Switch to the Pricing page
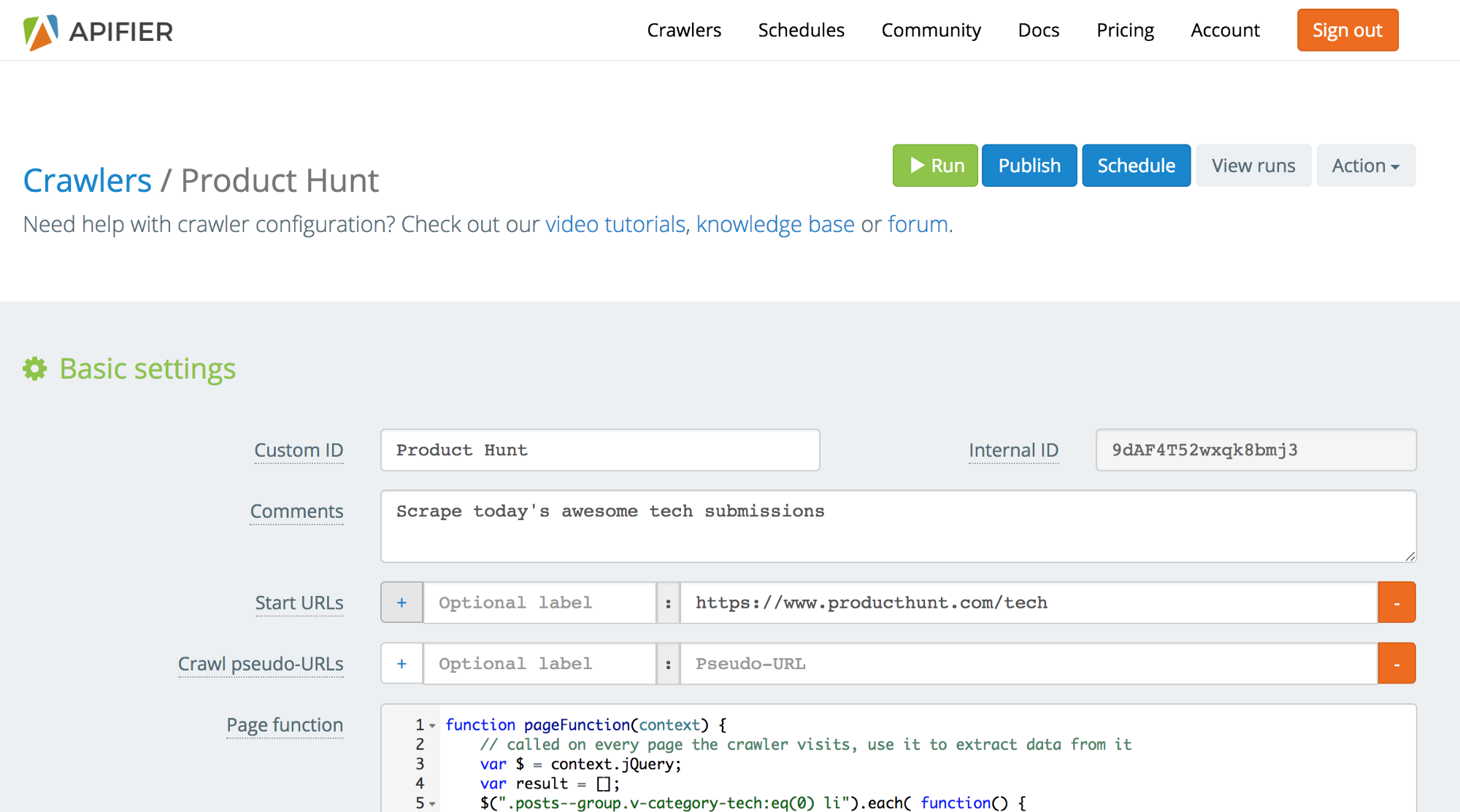Screen dimensions: 1460x812 click(1124, 30)
